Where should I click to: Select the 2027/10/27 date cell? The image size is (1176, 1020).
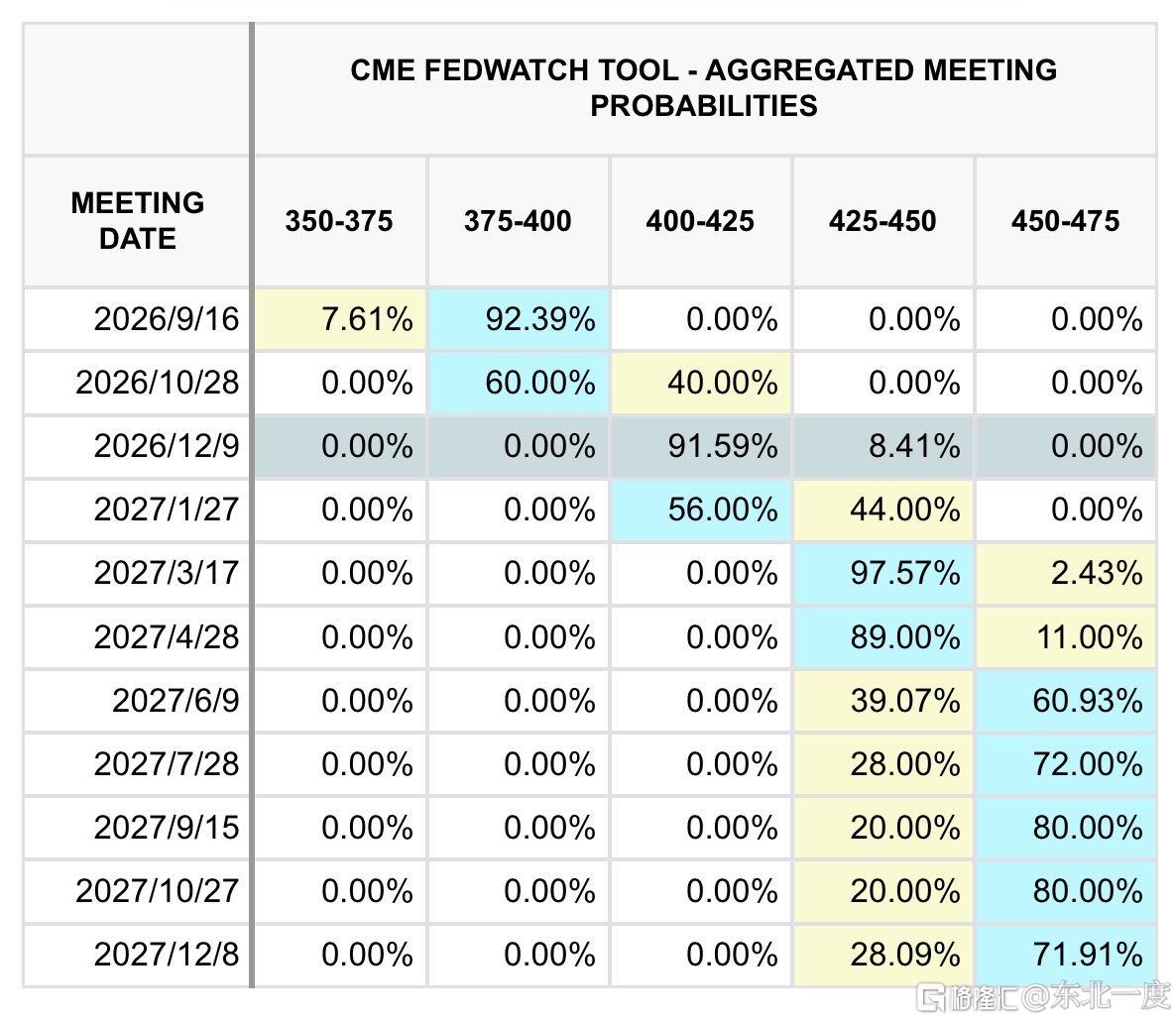[x=137, y=892]
